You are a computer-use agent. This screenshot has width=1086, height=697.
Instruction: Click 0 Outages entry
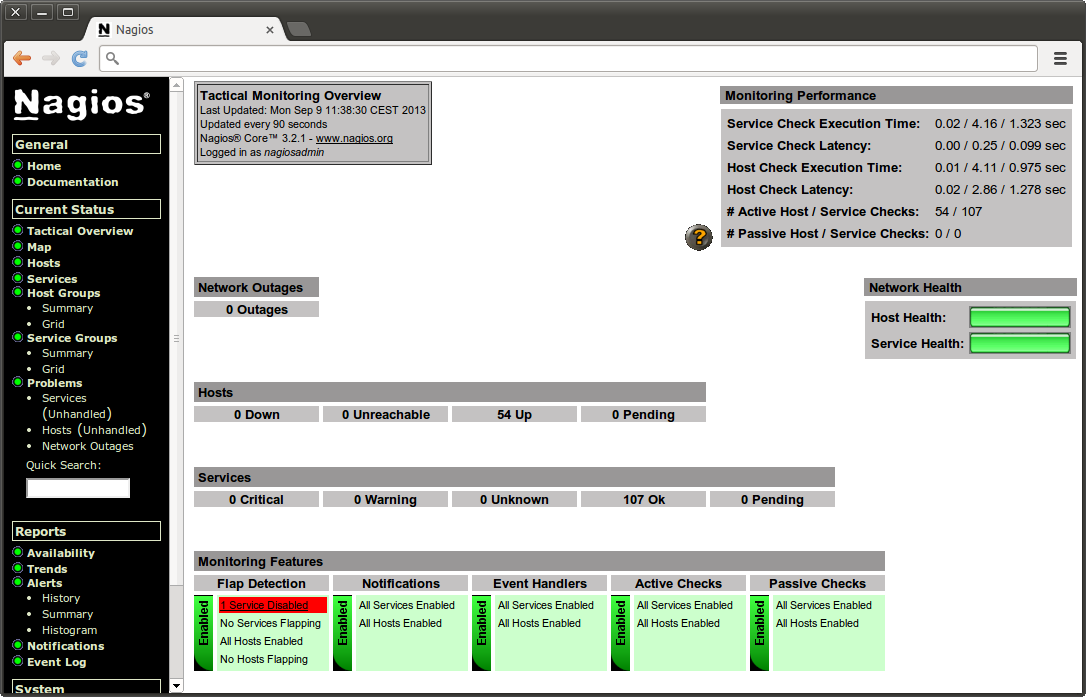click(256, 310)
